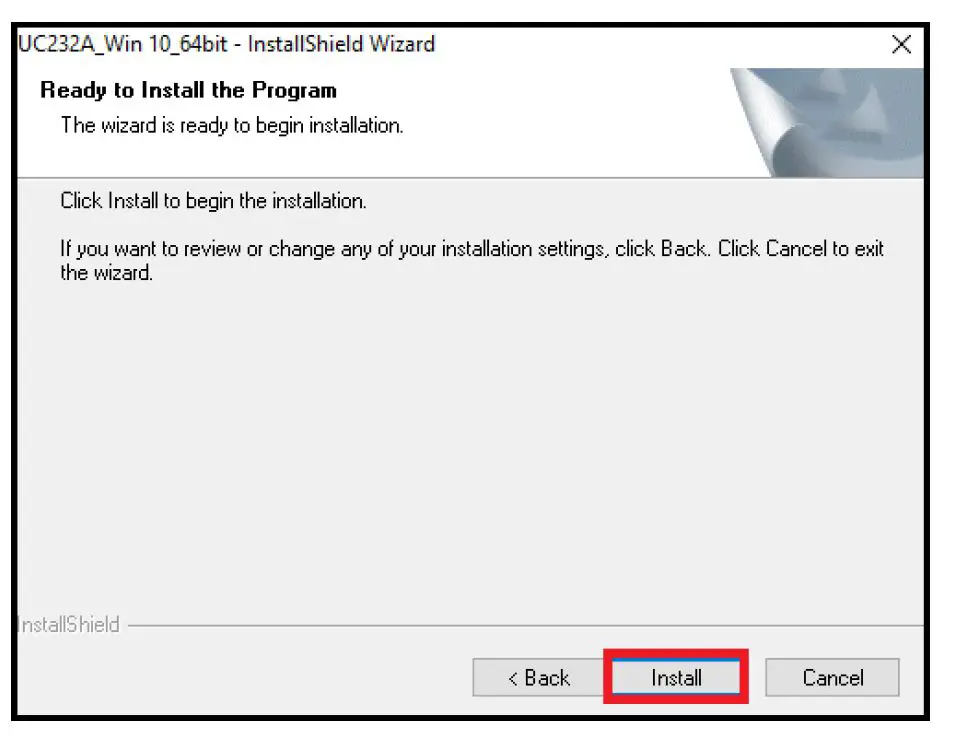The width and height of the screenshot is (959, 737).
Task: Click Install to begin the installation
Action: (676, 677)
